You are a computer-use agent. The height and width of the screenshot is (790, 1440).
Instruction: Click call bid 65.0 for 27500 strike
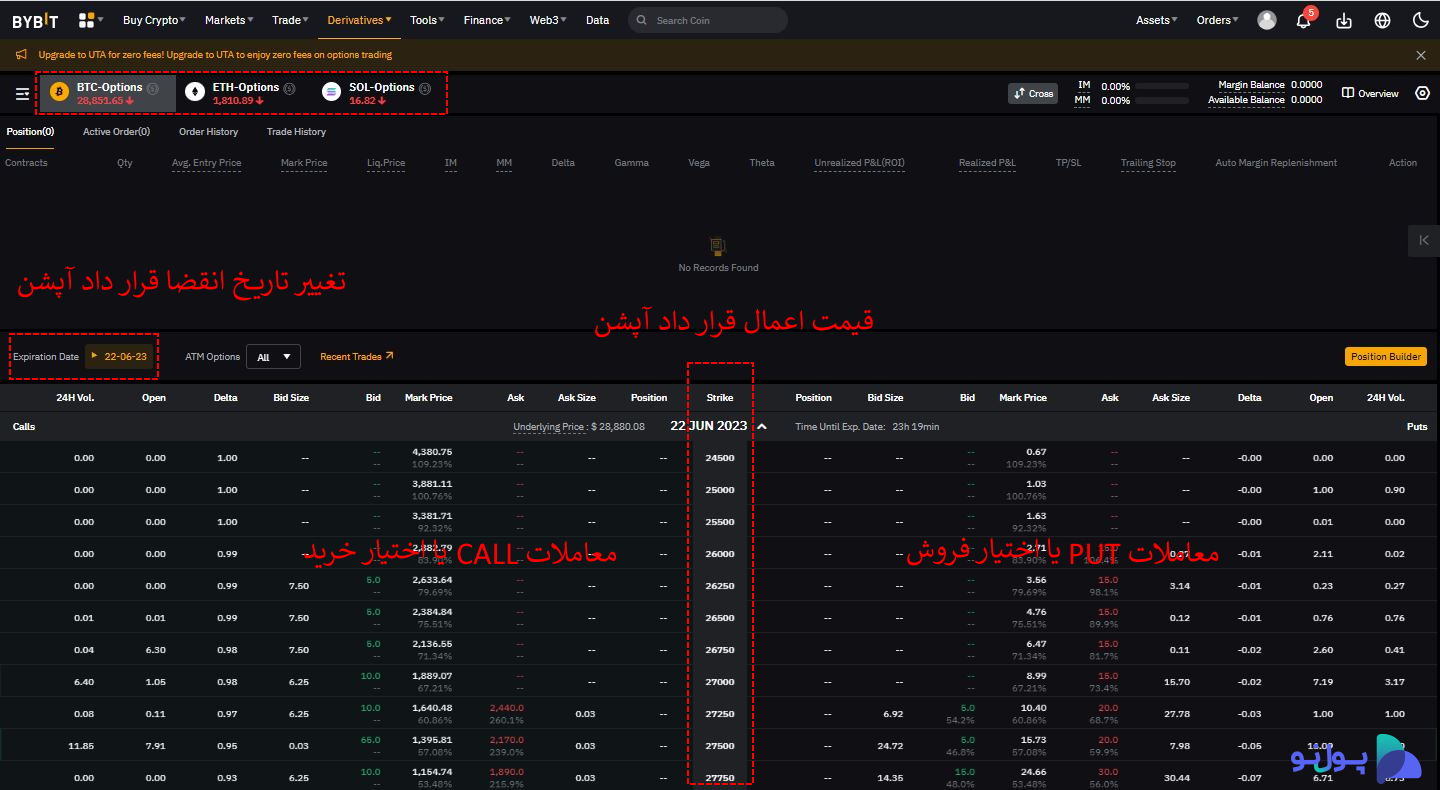pyautogui.click(x=371, y=740)
